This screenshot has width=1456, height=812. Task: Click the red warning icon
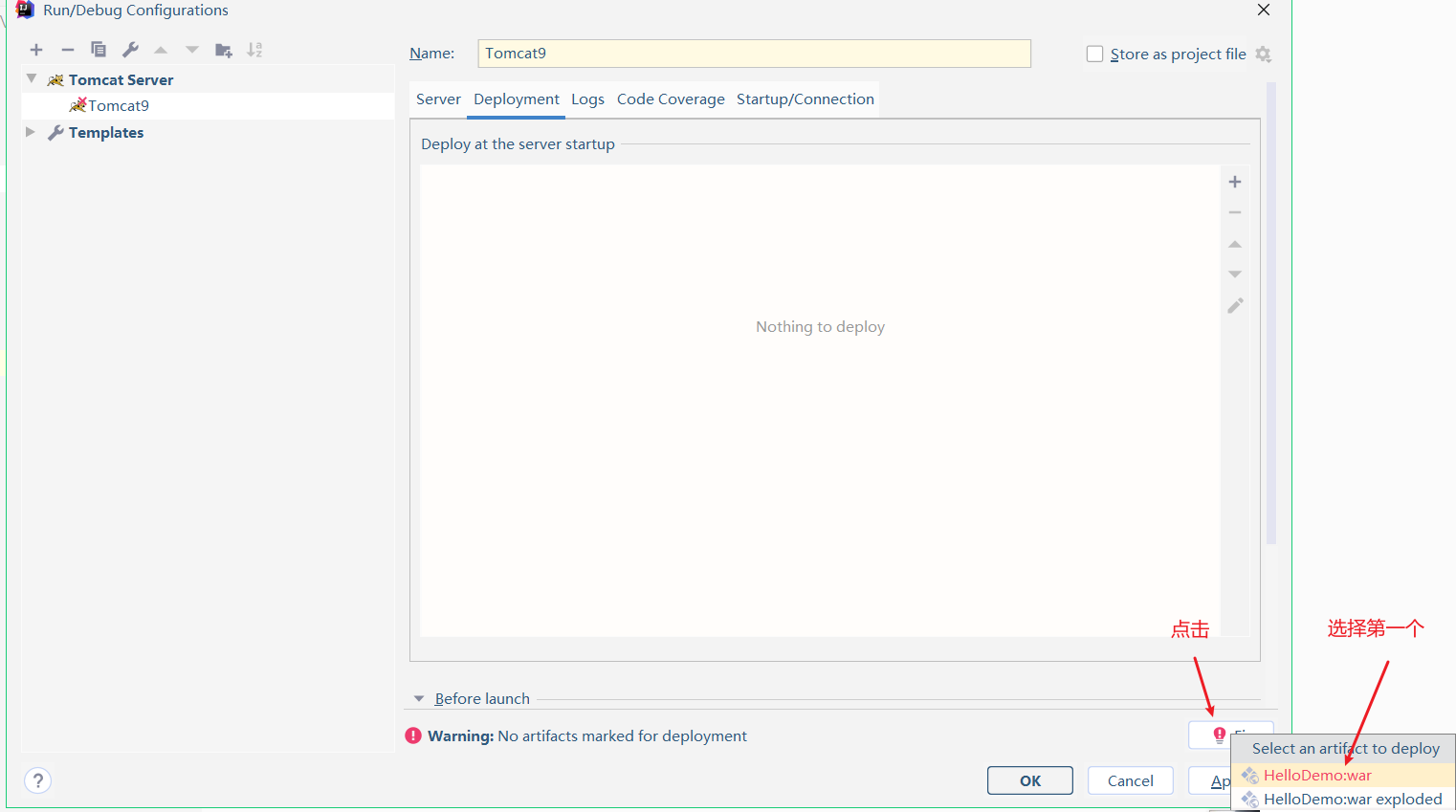tap(413, 735)
